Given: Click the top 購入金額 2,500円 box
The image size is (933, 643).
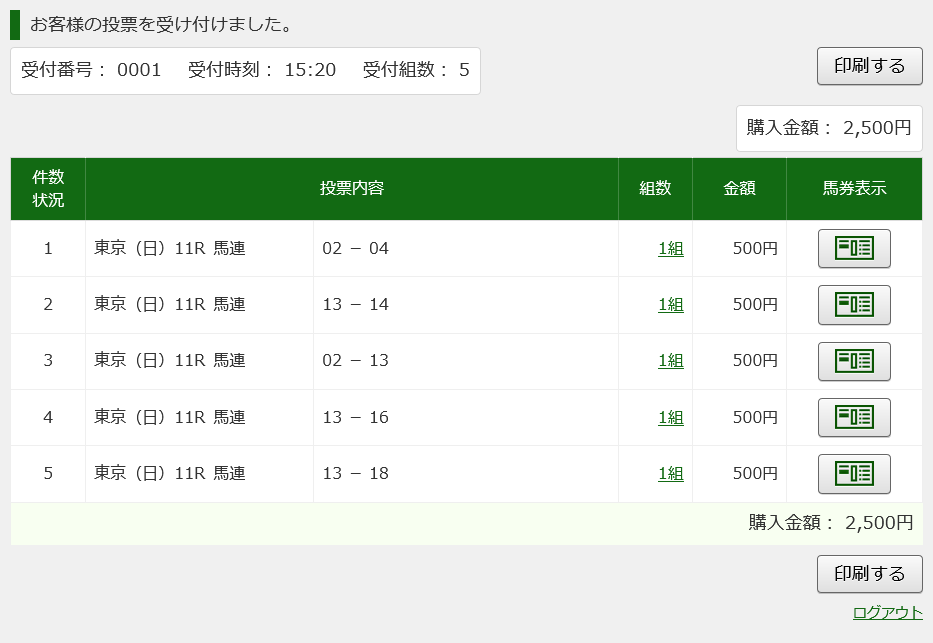Looking at the screenshot, I should (x=829, y=128).
